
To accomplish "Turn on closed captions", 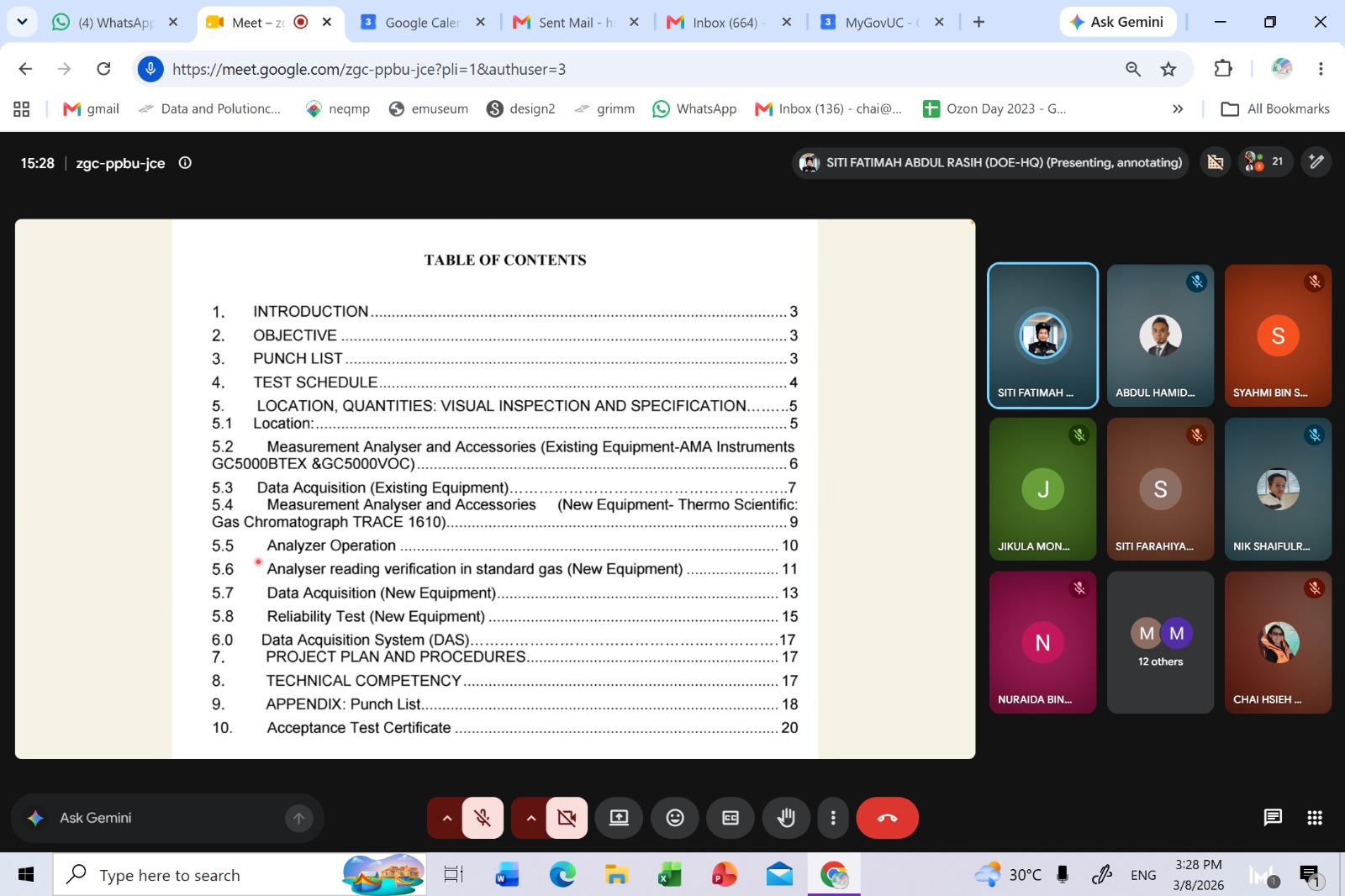I will [731, 818].
